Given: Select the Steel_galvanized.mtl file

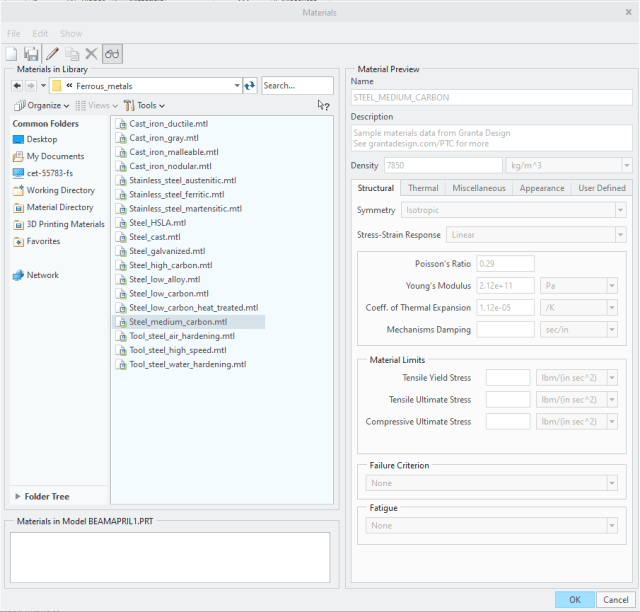Looking at the screenshot, I should click(161, 251).
